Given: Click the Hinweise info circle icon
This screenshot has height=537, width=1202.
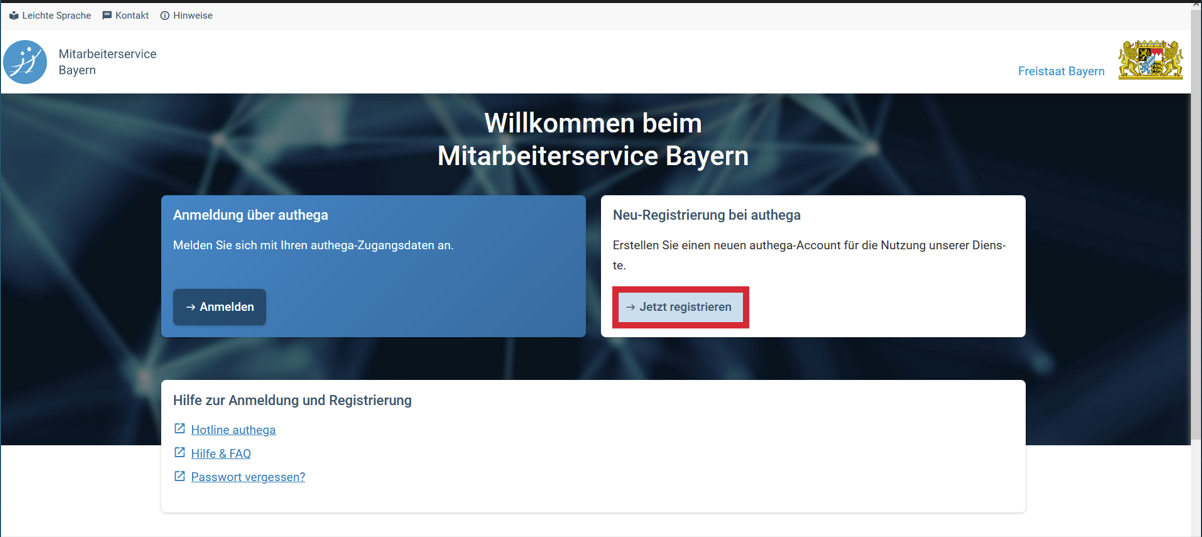Looking at the screenshot, I should tap(165, 16).
